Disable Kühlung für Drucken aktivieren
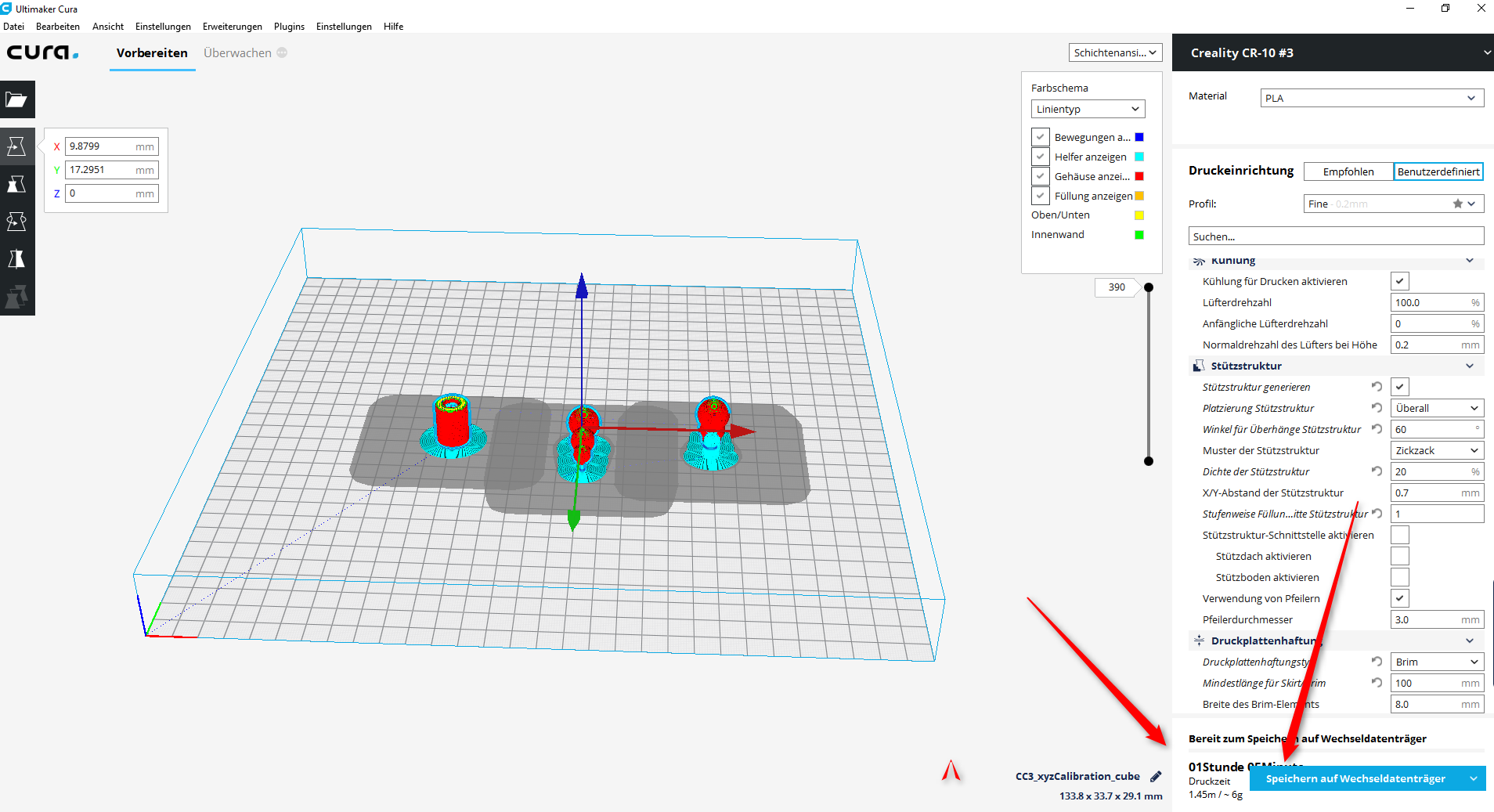Viewport: 1494px width, 812px height. tap(1400, 281)
